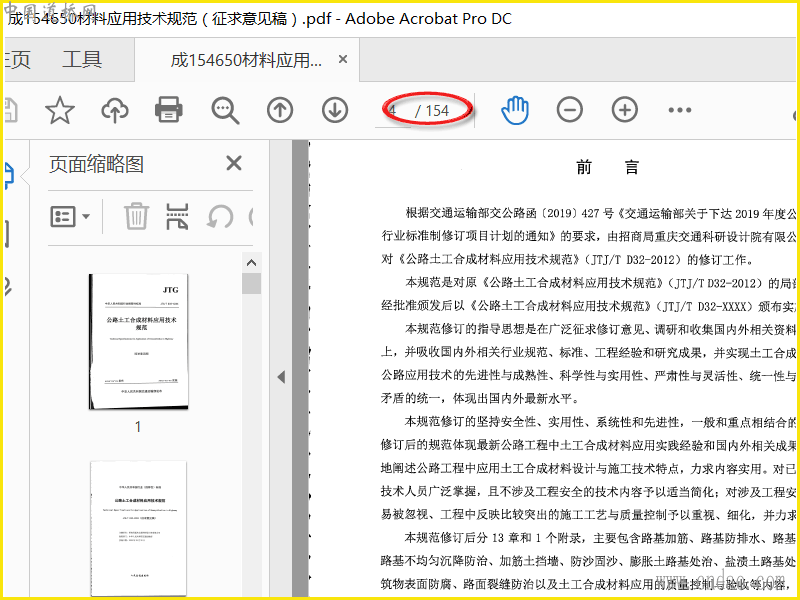Click the page label 1 under thumbnail
Screen dimensions: 800x600
point(138,427)
